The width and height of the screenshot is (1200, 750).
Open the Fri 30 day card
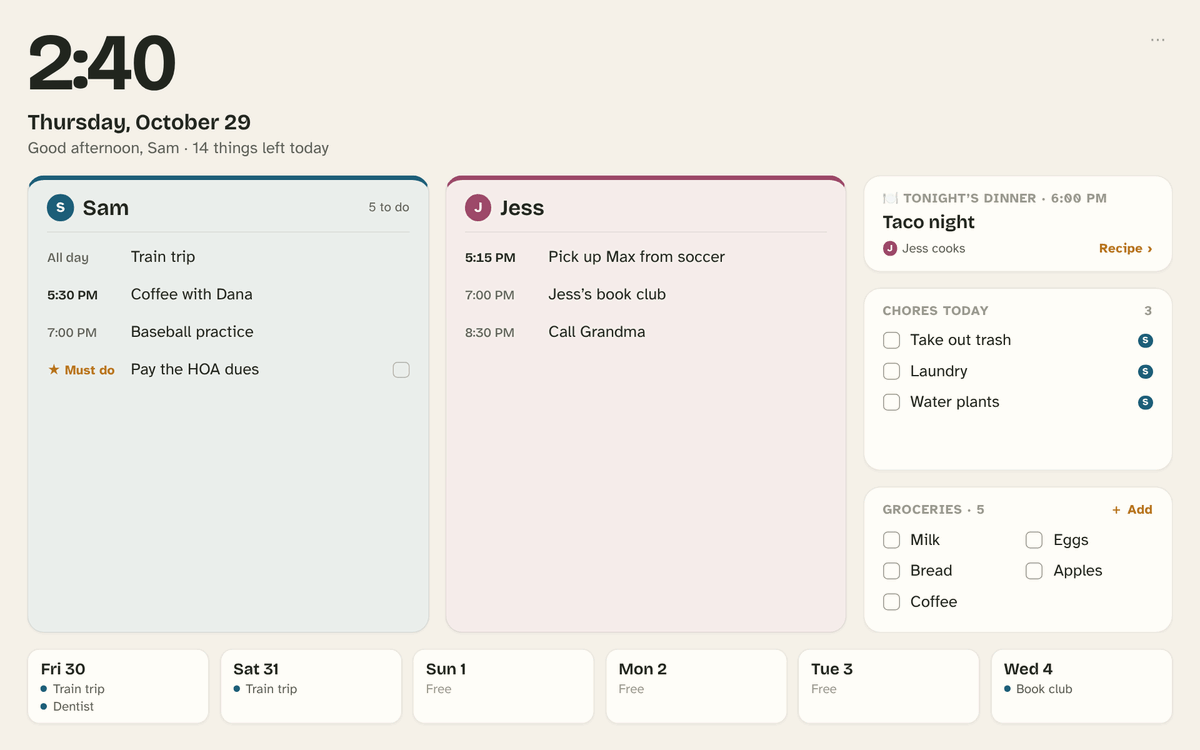click(x=118, y=686)
